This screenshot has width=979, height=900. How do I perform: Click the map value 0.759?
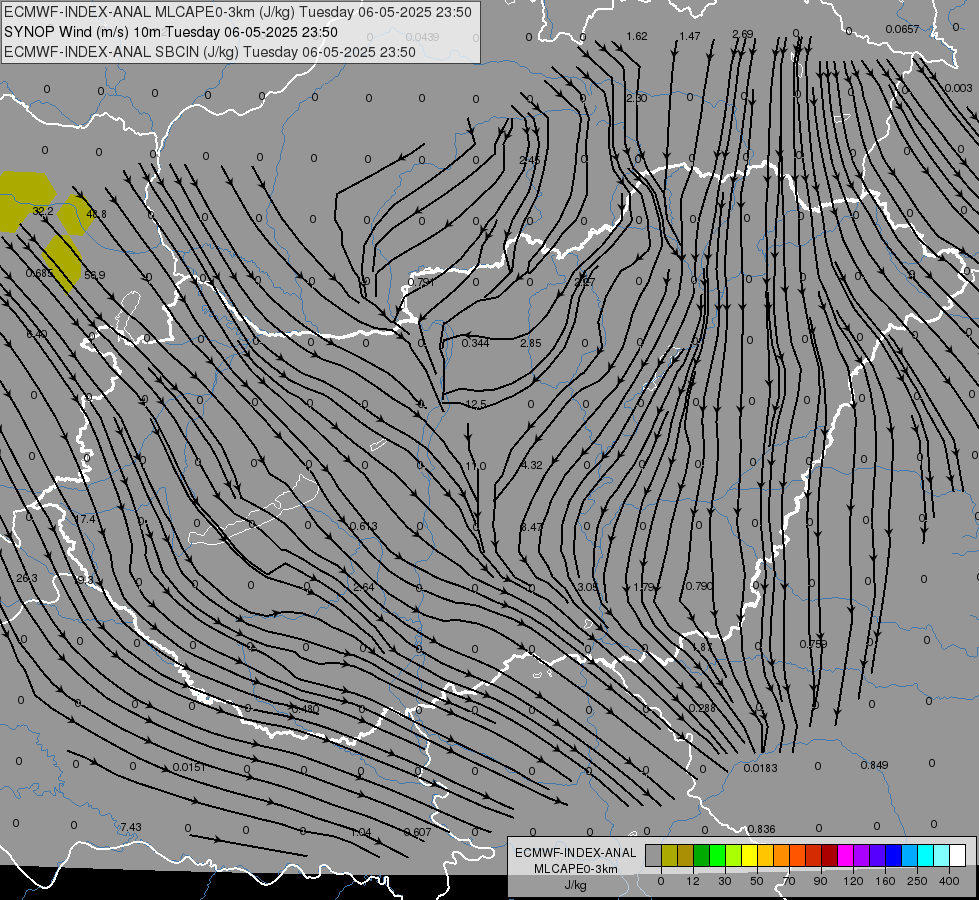pyautogui.click(x=814, y=644)
